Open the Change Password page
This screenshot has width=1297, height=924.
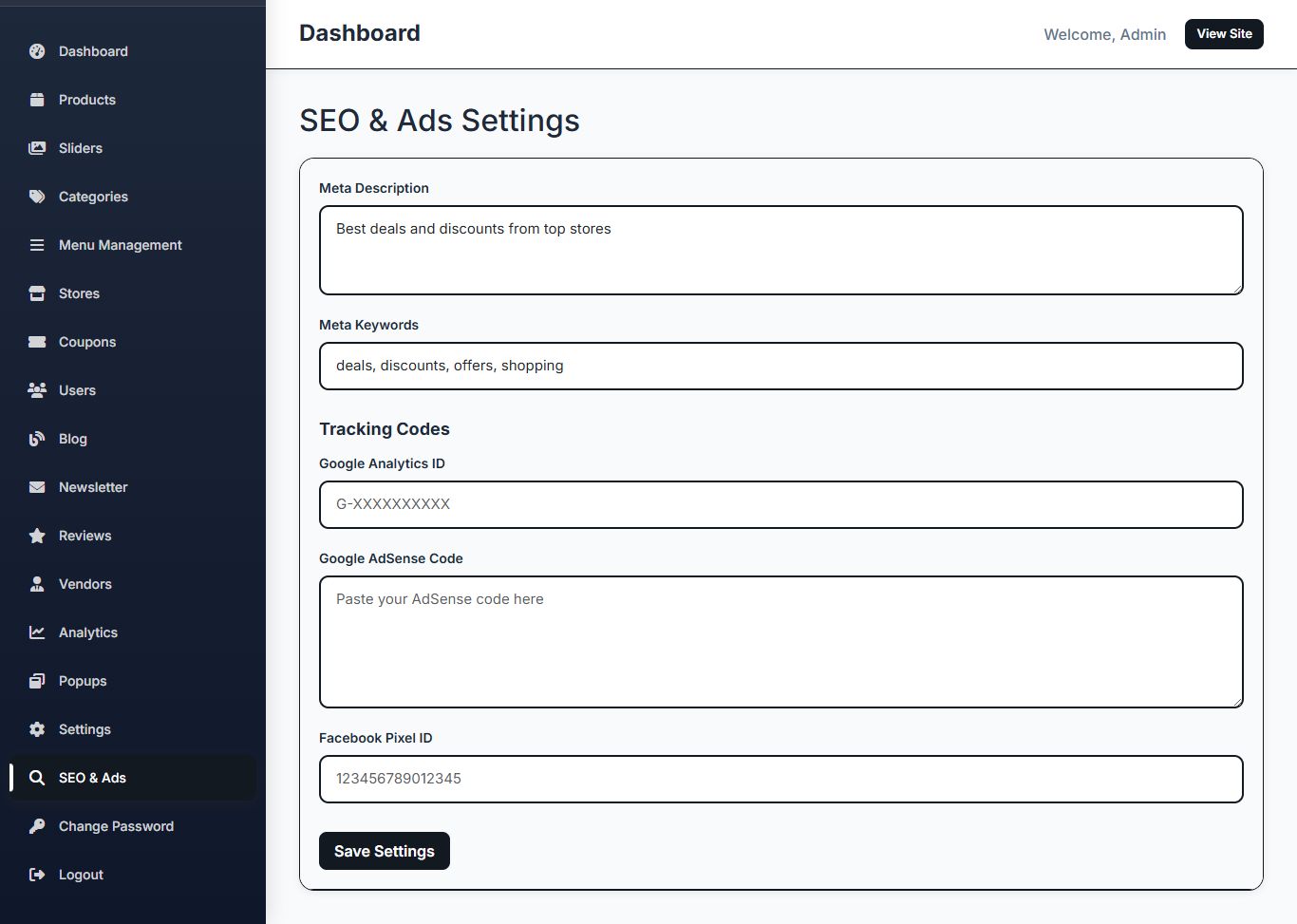116,826
